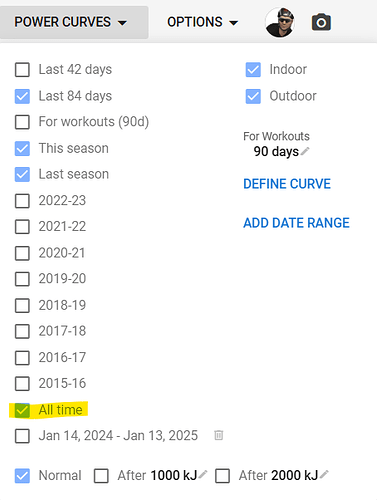Viewport: 377px width, 500px height.
Task: Check the 2022-23 season curve
Action: coord(22,201)
